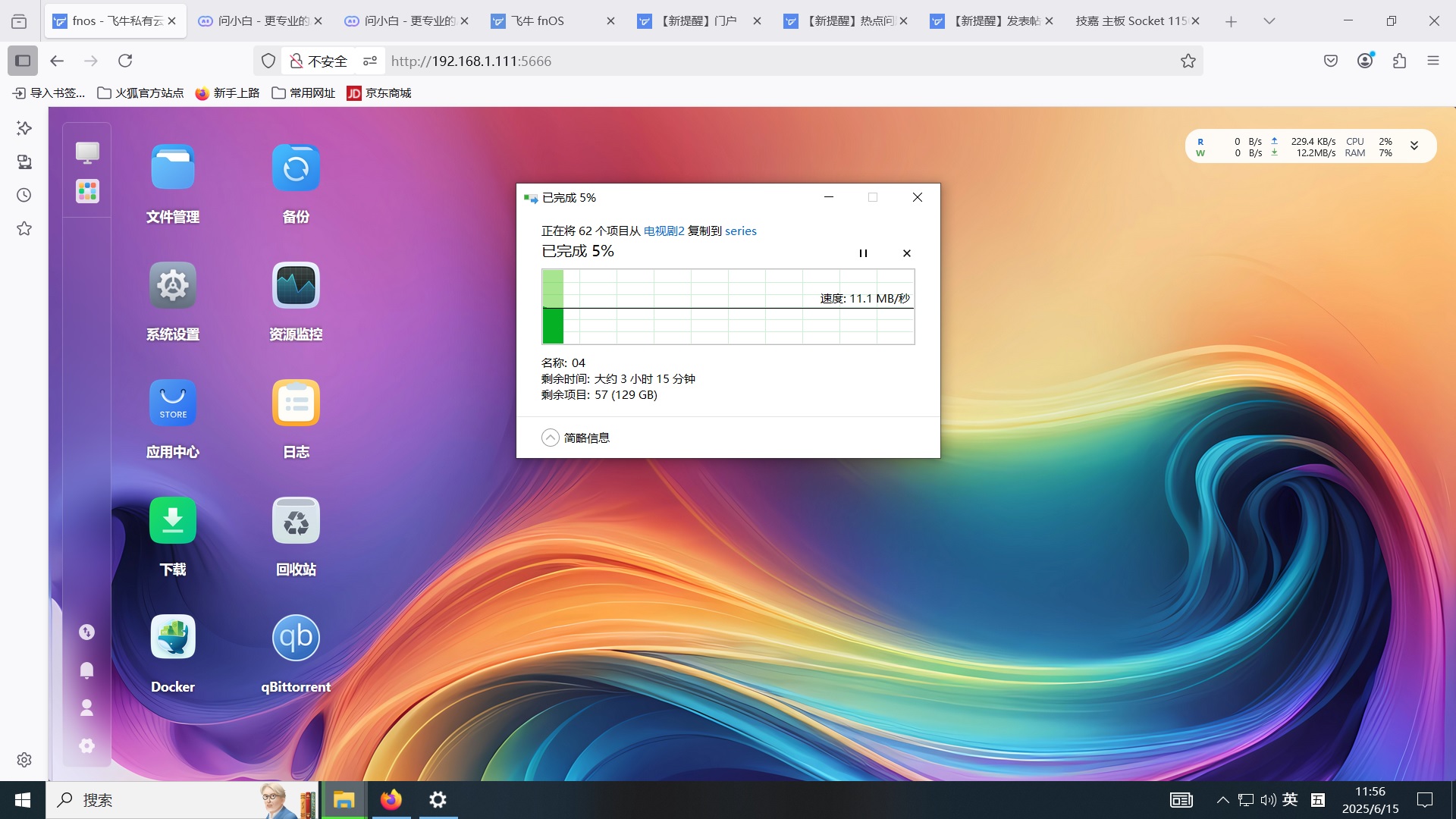
Task: Open a new tab with the plus button
Action: [x=1232, y=21]
